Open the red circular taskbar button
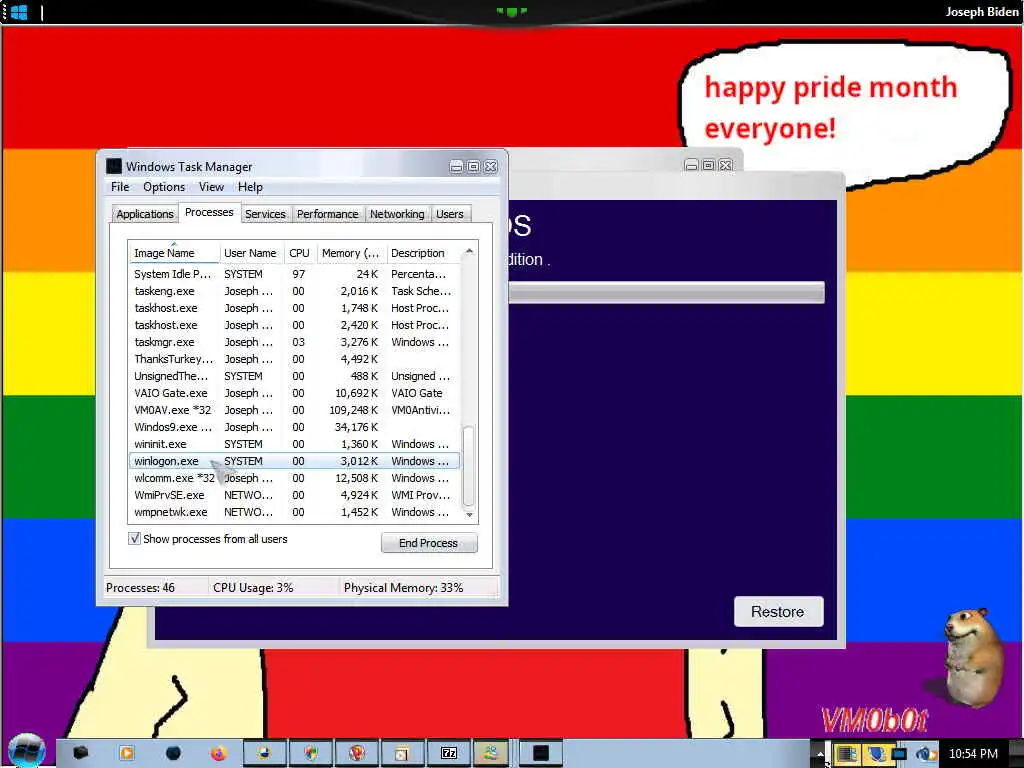The height and width of the screenshot is (768, 1024). (x=357, y=753)
